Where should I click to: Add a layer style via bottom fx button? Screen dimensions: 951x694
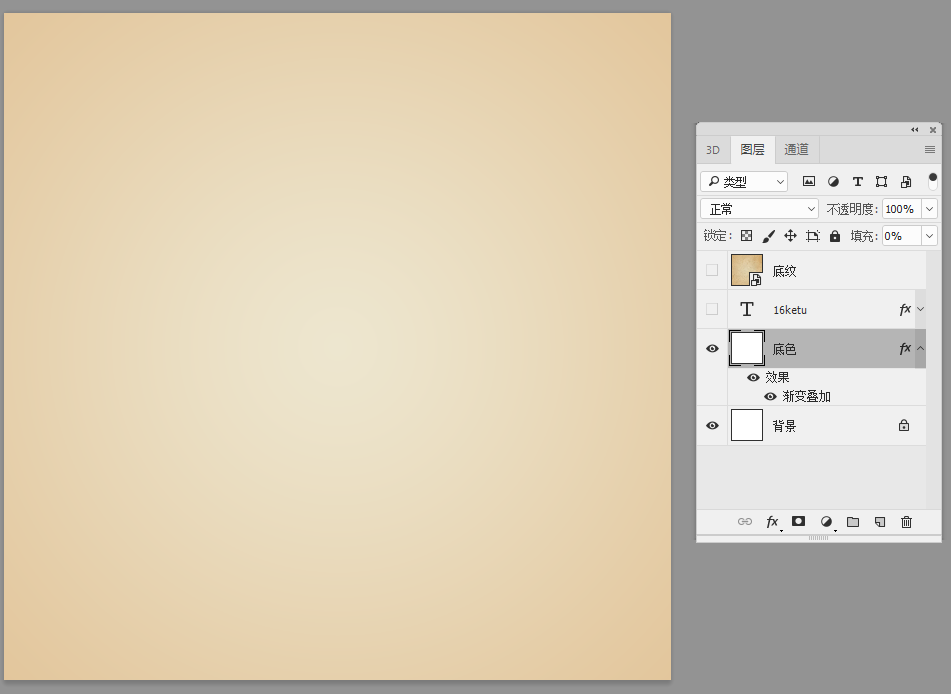tap(772, 522)
